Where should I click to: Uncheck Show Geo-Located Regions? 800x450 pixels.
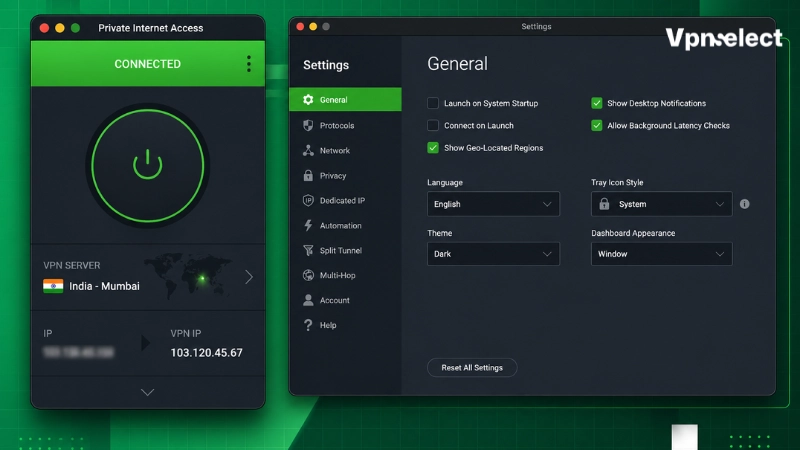tap(433, 147)
